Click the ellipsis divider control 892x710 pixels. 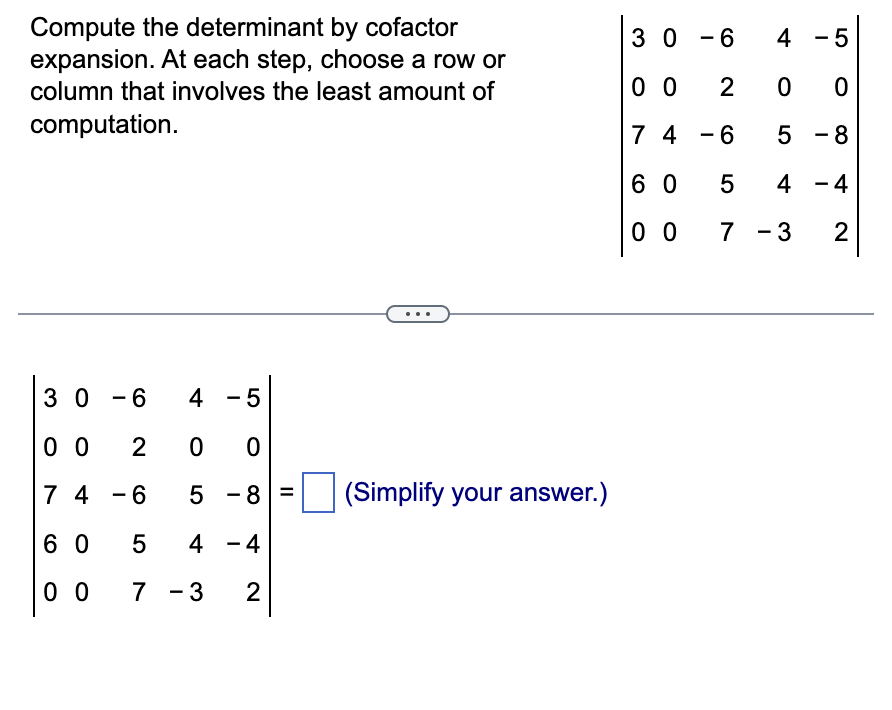coord(417,313)
